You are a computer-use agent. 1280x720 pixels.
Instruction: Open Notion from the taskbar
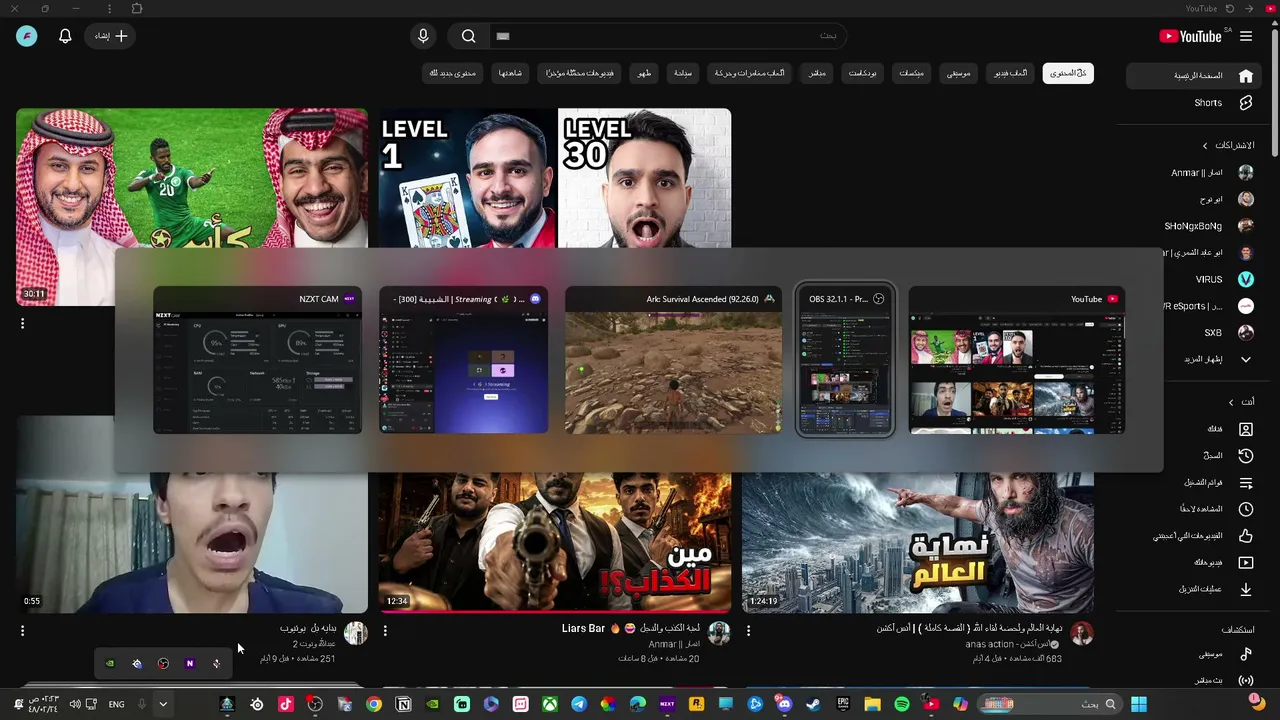[404, 704]
